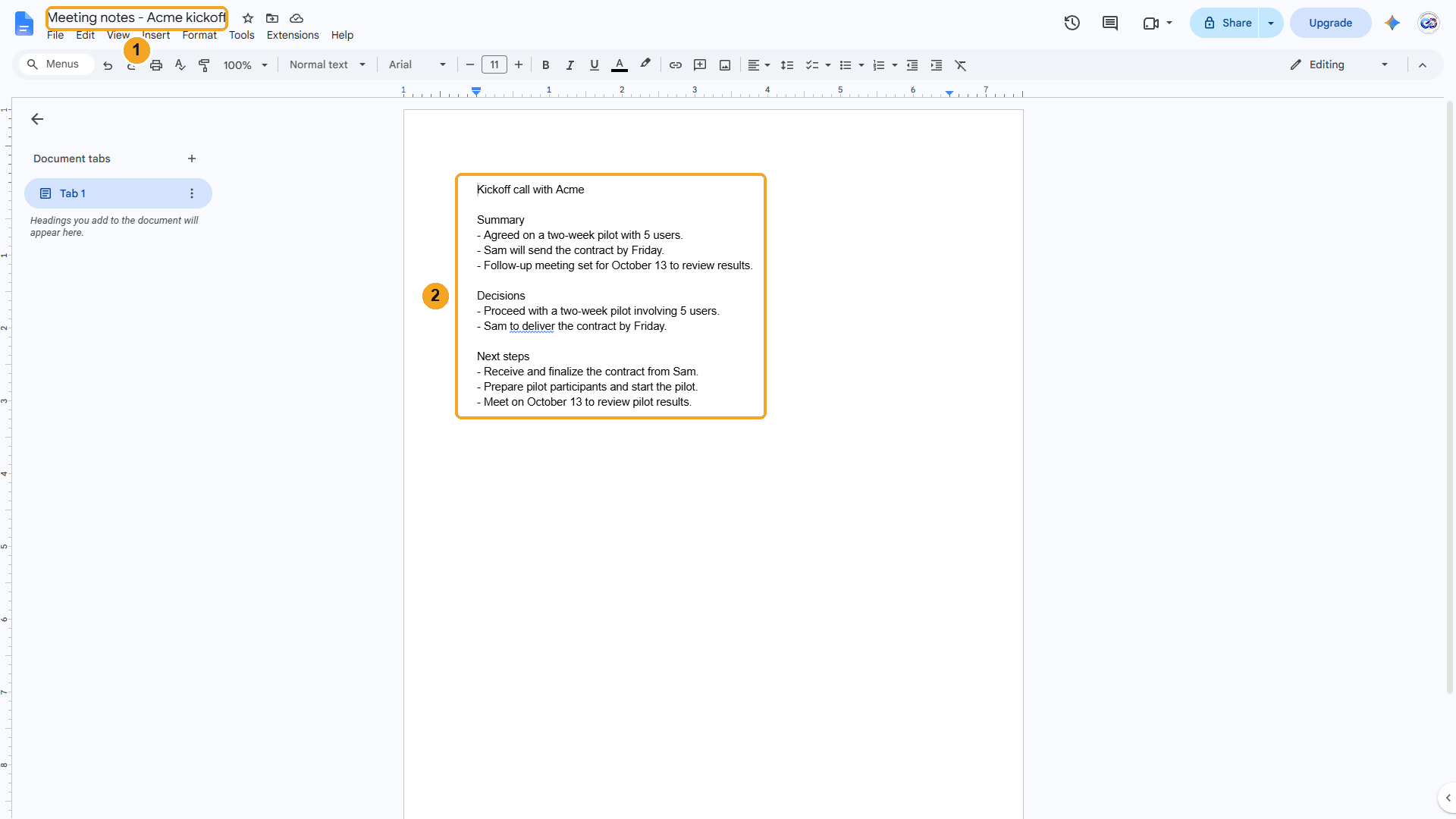Open the Normal text style dropdown
1456x819 pixels.
pyautogui.click(x=328, y=65)
